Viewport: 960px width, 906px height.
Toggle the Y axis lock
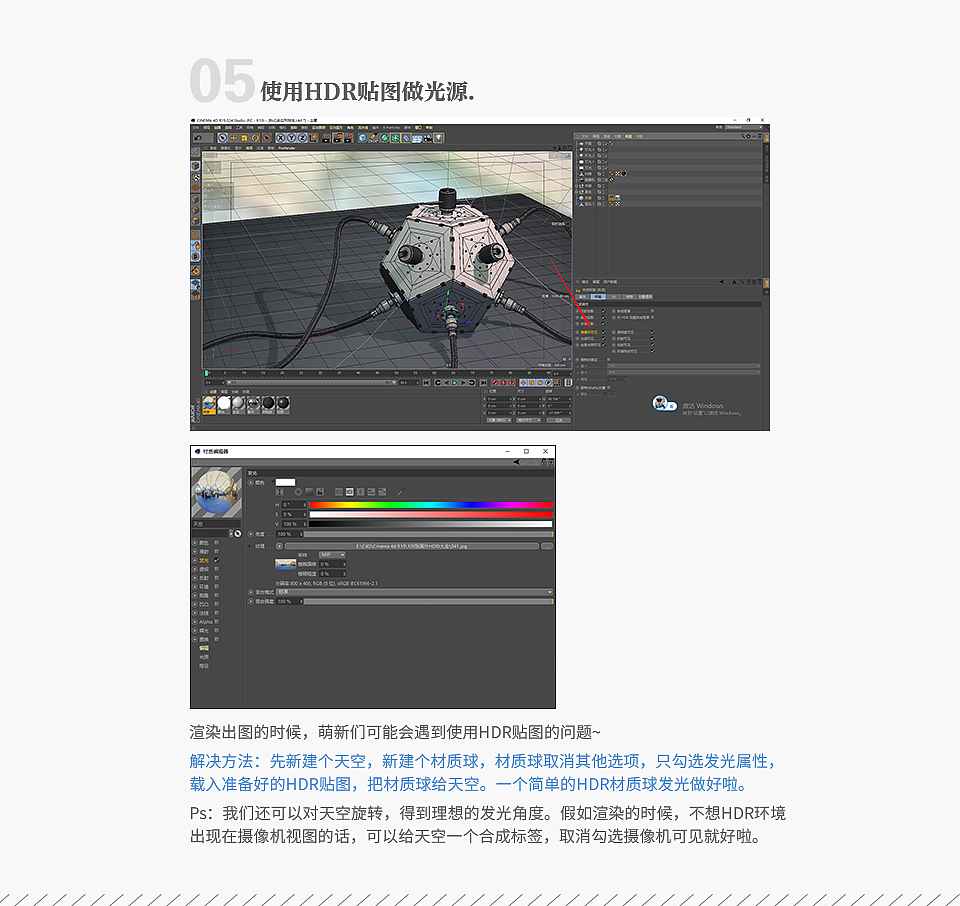click(291, 138)
